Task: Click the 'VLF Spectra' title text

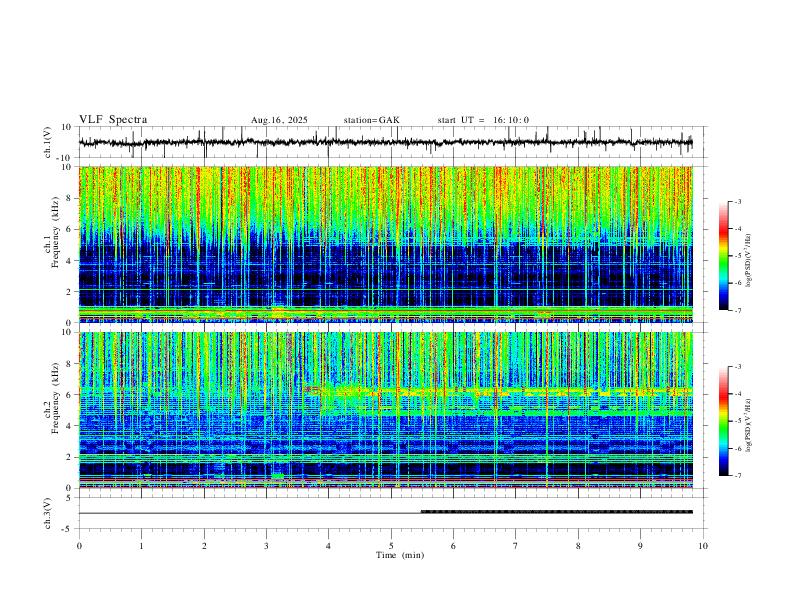Action: 113,120
